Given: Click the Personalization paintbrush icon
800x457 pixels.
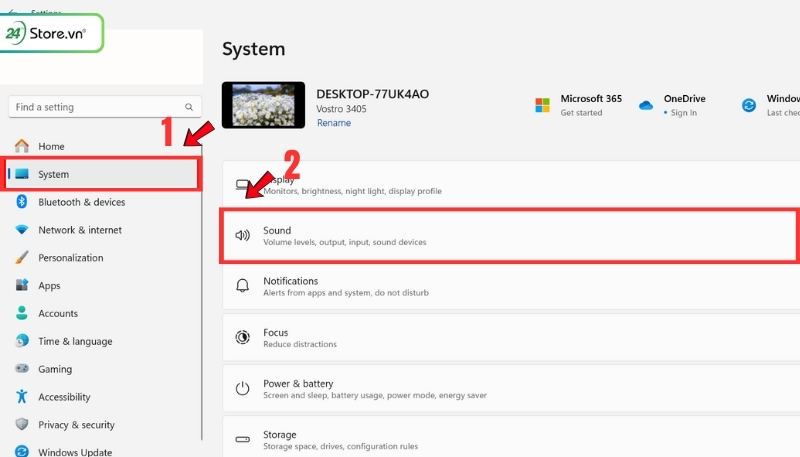Looking at the screenshot, I should (x=22, y=257).
